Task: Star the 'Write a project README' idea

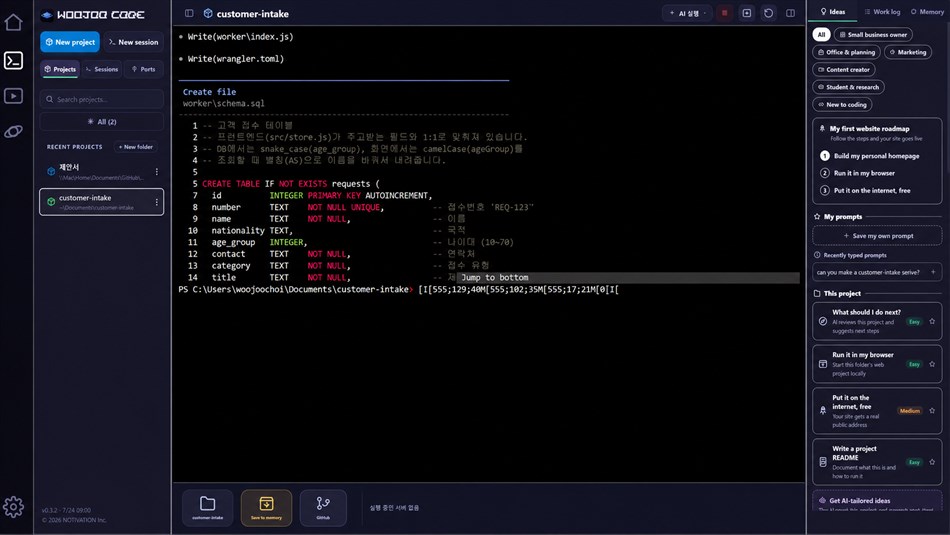Action: pyautogui.click(x=932, y=462)
